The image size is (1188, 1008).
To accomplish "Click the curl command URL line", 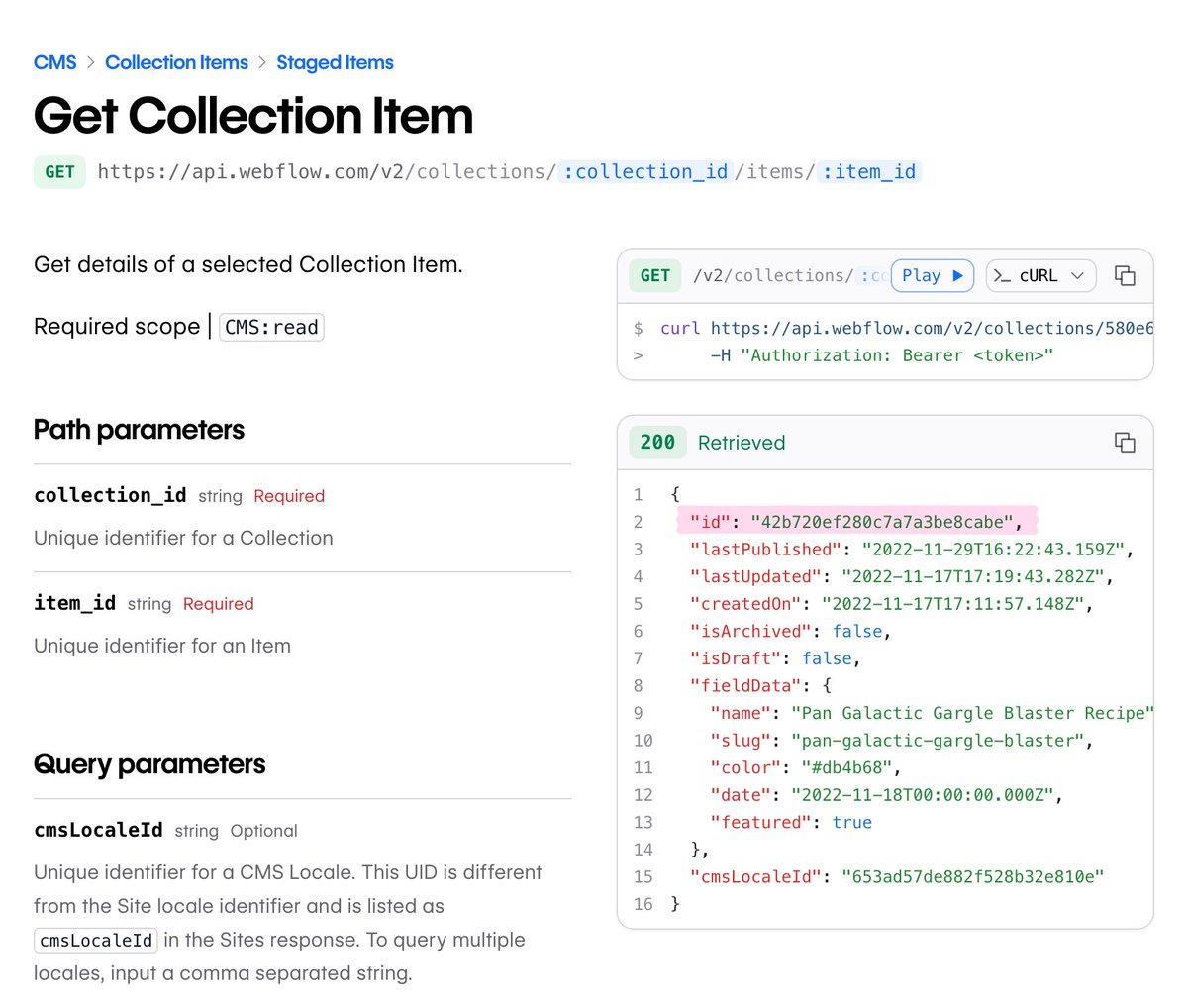I will (907, 328).
